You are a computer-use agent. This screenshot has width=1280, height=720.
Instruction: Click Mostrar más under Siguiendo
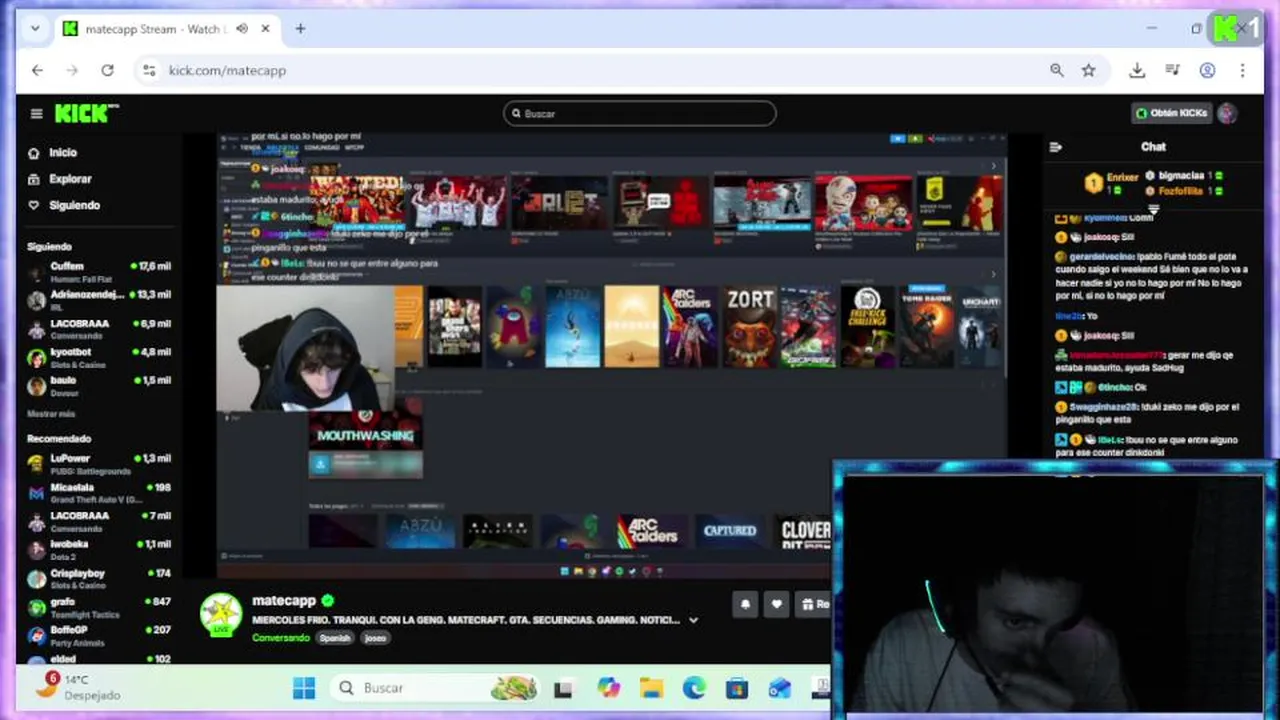pyautogui.click(x=51, y=414)
